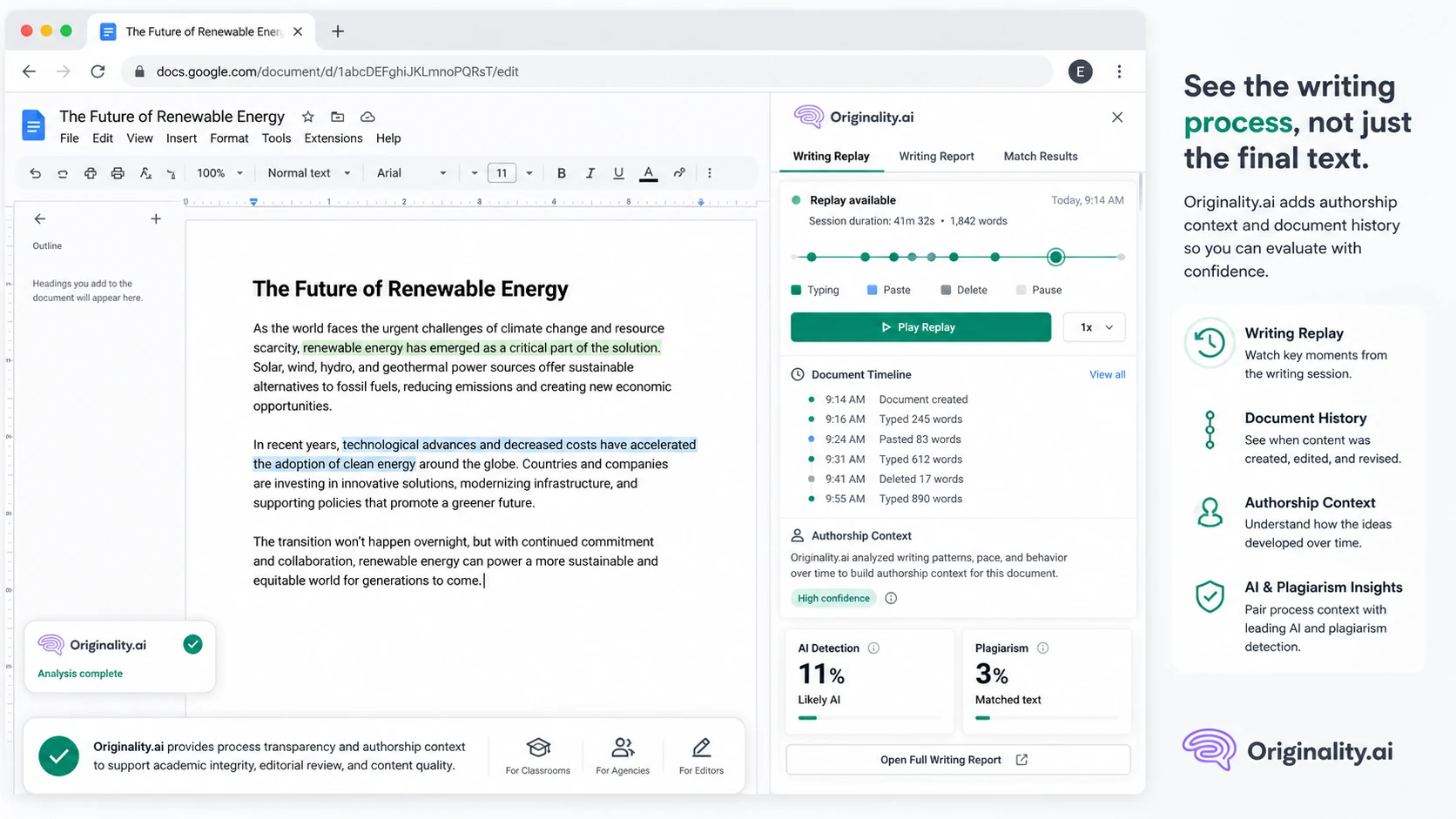
Task: Check the cloud save status icon
Action: tap(367, 117)
